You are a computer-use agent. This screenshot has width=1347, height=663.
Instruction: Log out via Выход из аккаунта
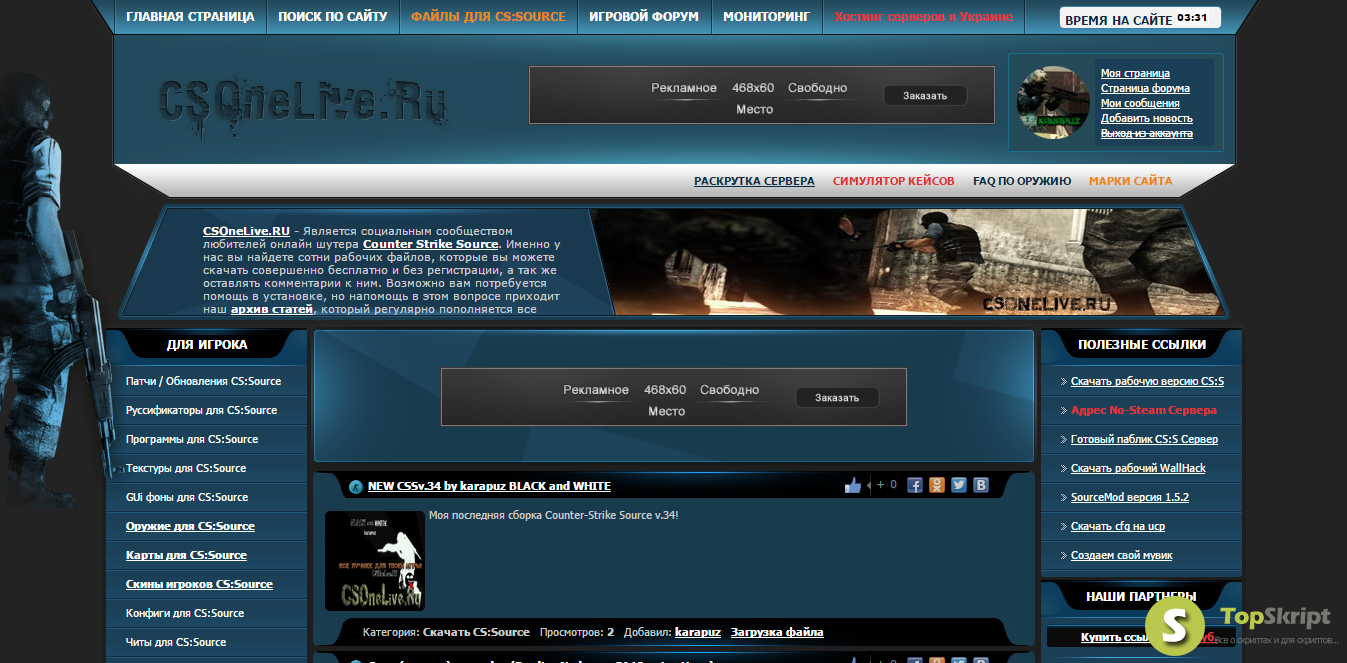point(1147,133)
